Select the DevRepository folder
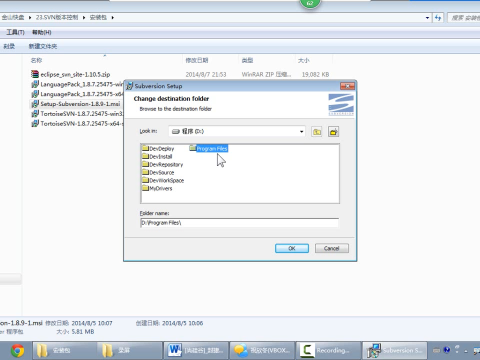 click(x=163, y=164)
